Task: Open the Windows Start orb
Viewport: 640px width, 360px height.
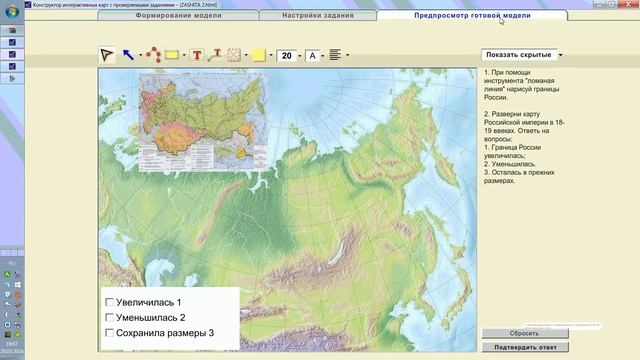Action: (12, 11)
